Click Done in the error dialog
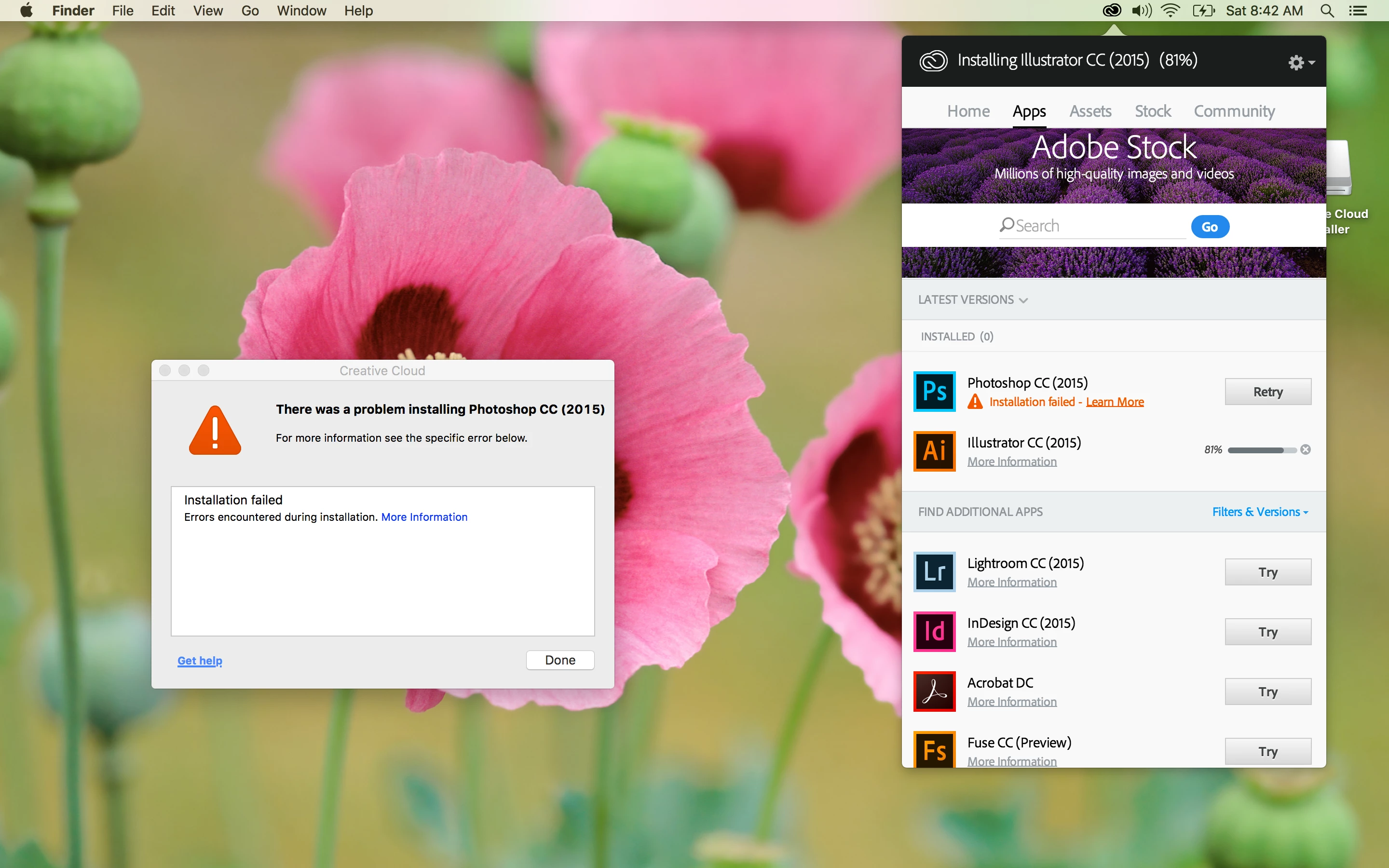Viewport: 1389px width, 868px height. tap(559, 660)
